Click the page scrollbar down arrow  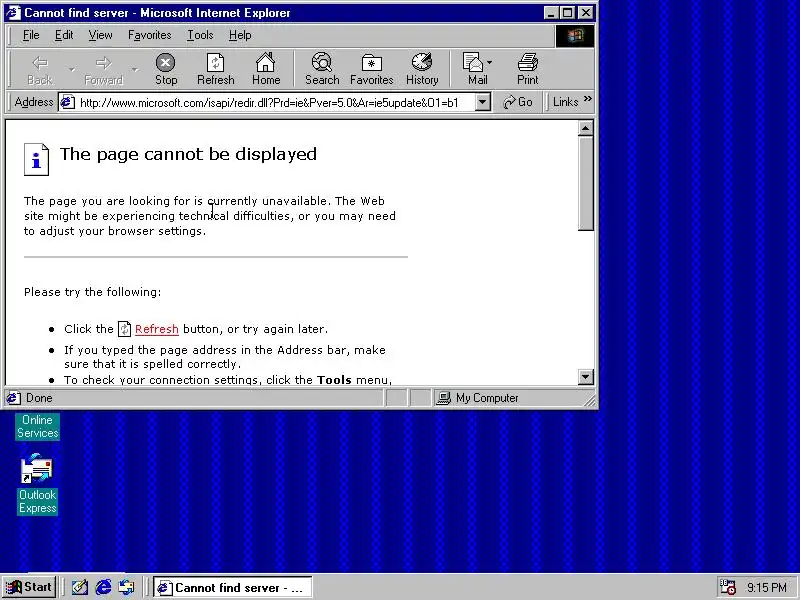(586, 377)
